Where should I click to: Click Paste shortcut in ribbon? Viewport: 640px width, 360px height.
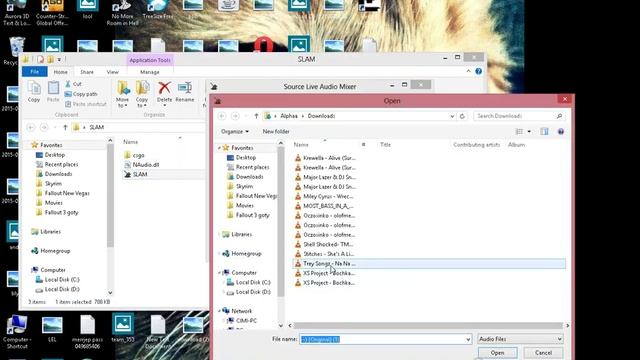(x=85, y=104)
